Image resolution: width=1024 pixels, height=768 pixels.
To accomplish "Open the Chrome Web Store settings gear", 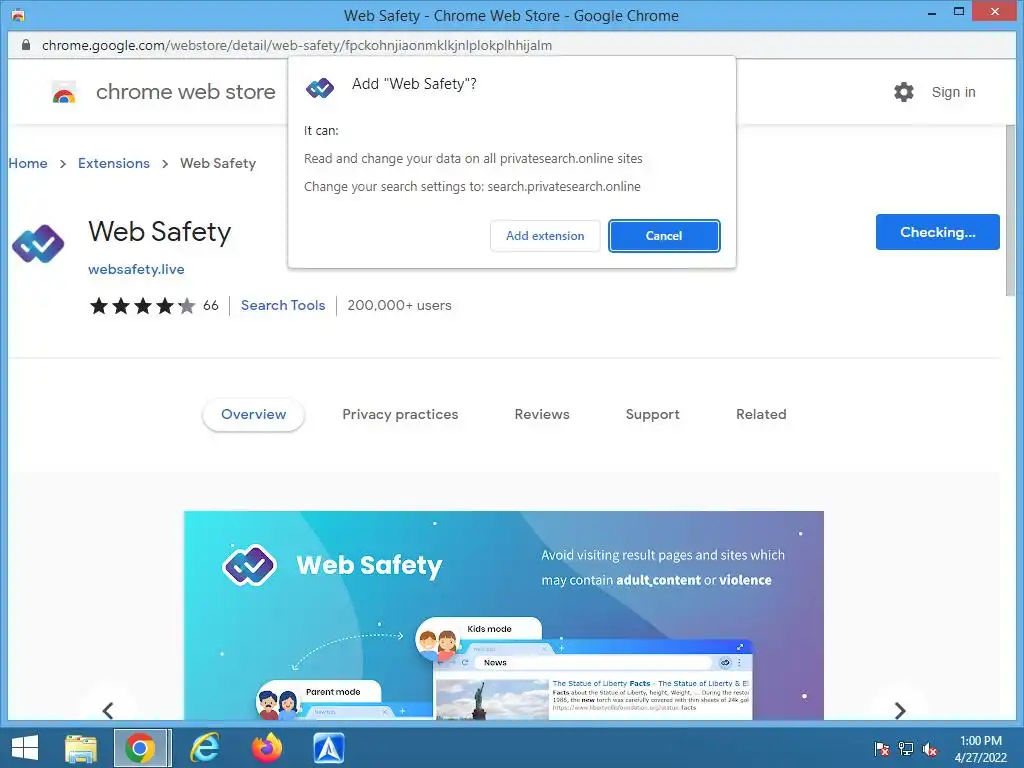I will tap(903, 92).
